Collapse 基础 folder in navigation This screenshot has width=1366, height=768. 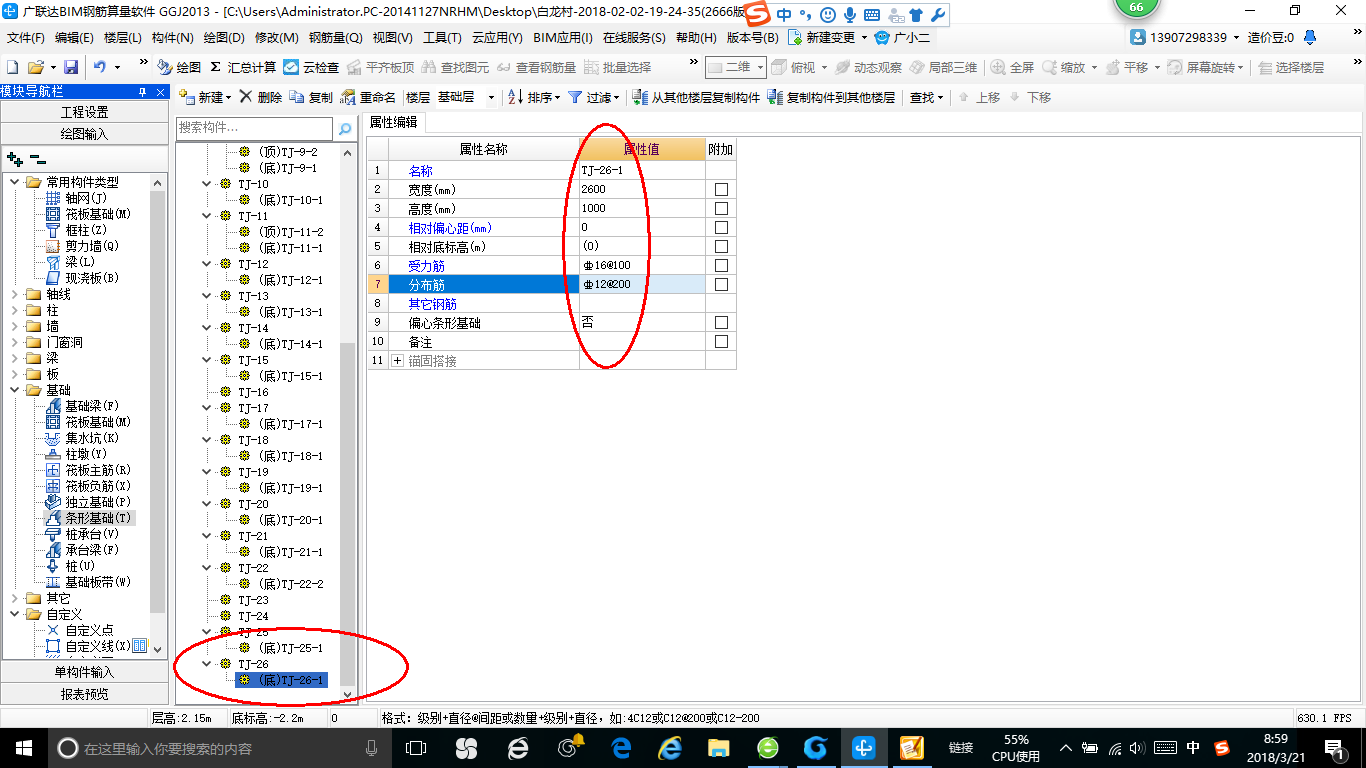(14, 390)
